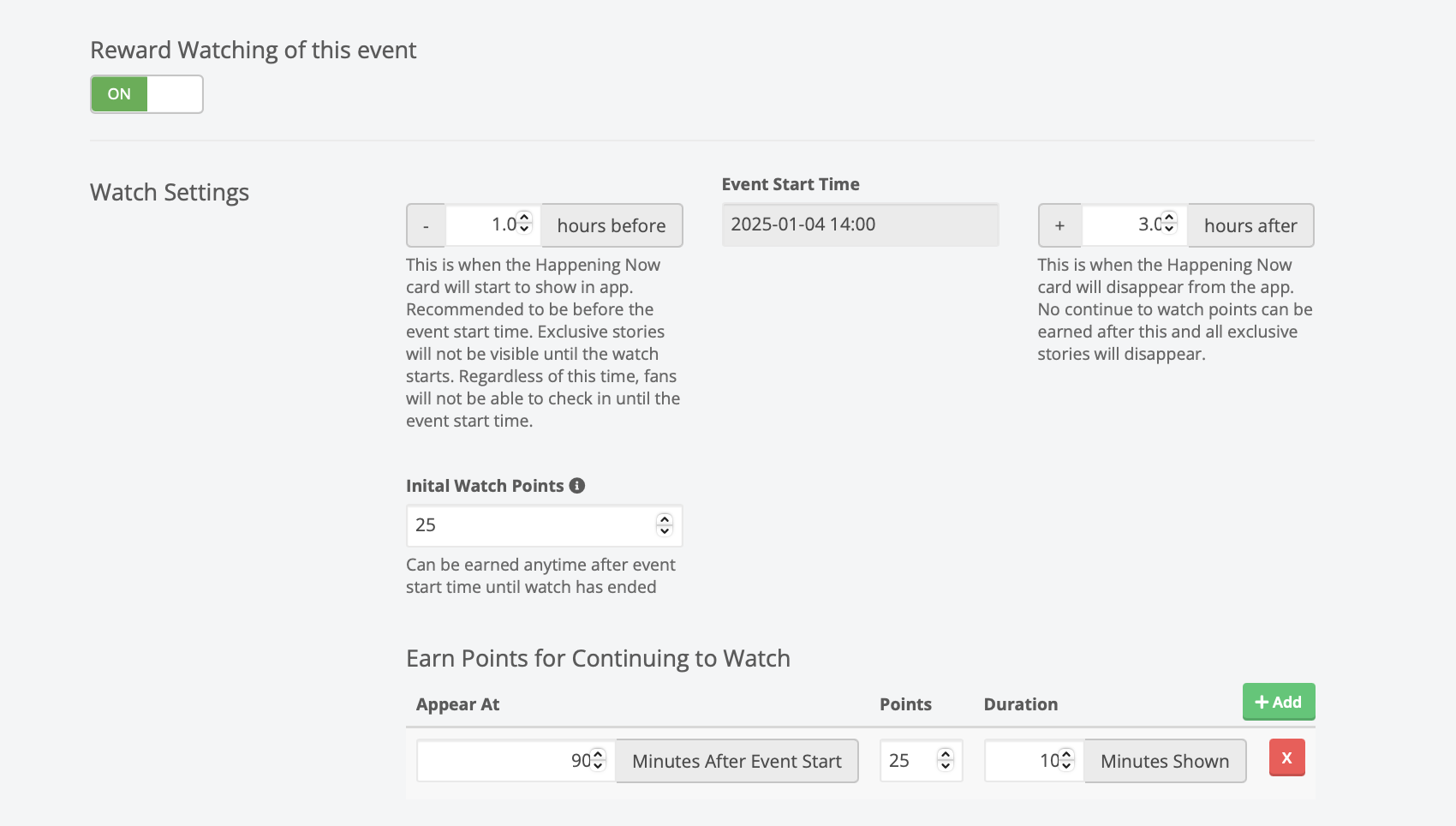This screenshot has width=1456, height=826.
Task: Delete the continue-watching row with red X
Action: [1286, 758]
